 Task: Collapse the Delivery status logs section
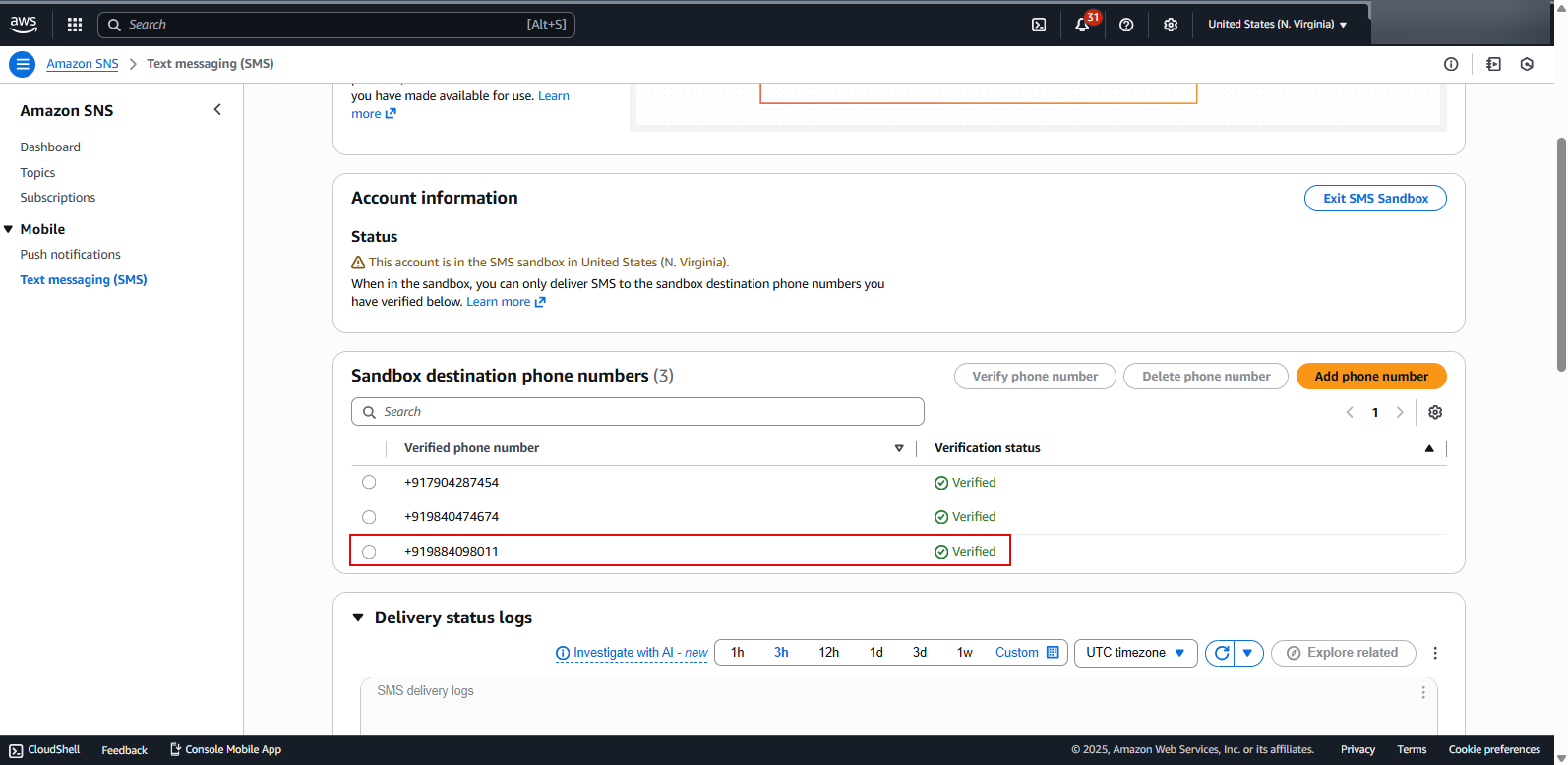click(x=358, y=618)
